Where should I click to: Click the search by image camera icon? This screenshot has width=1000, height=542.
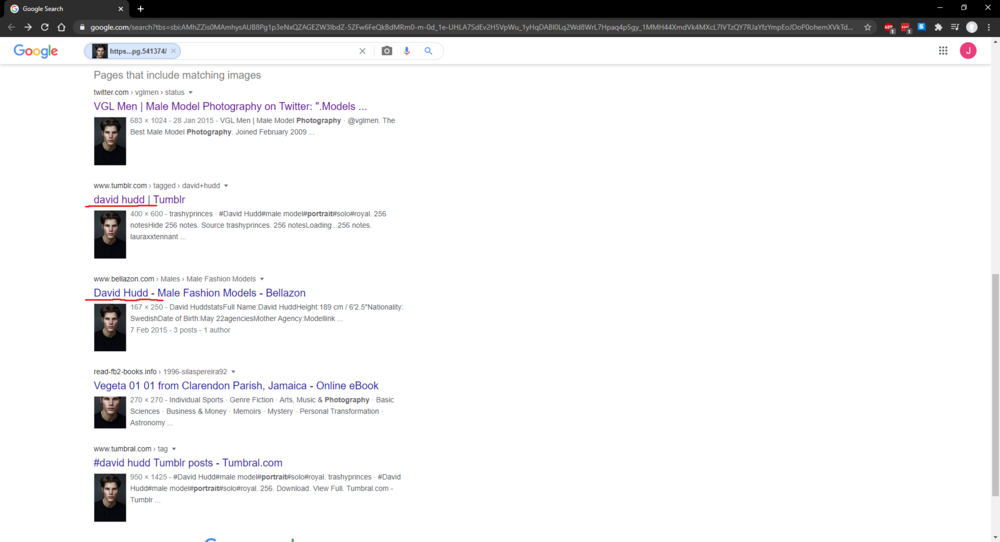(386, 51)
